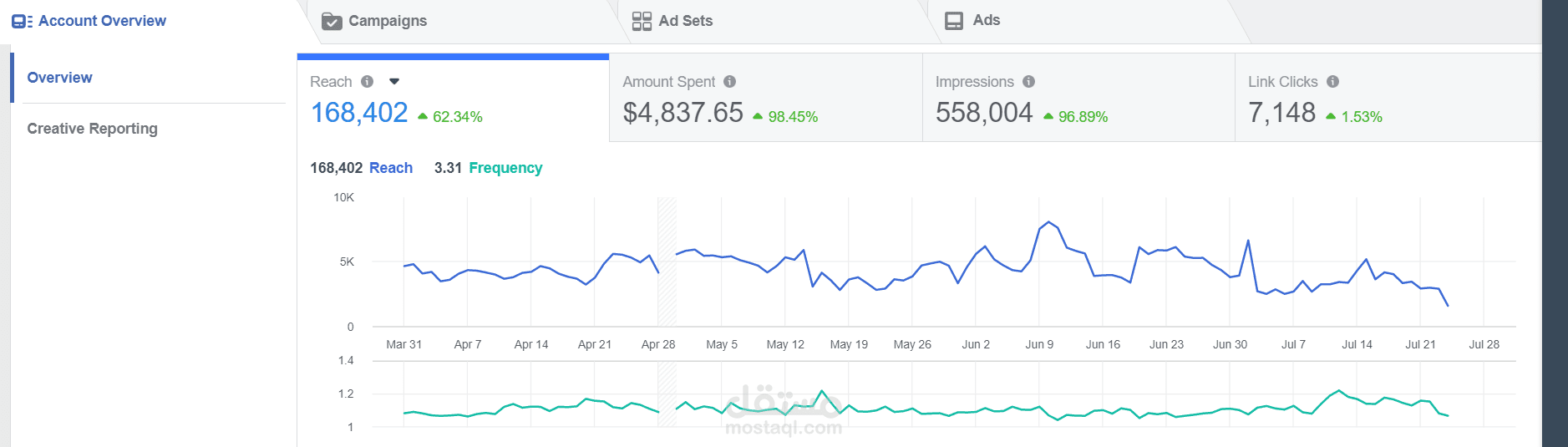Select the Amount Spent metric card
The height and width of the screenshot is (447, 1568).
click(x=765, y=99)
